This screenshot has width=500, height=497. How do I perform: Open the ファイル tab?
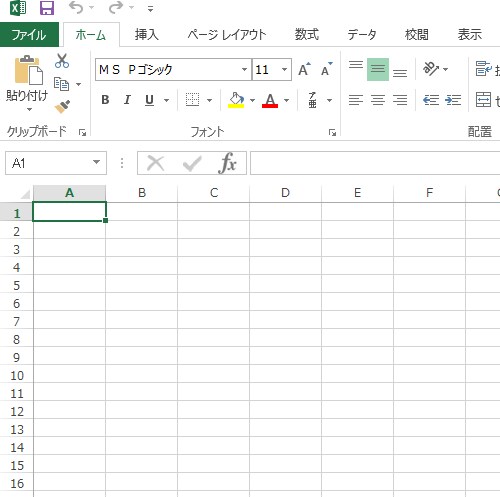coord(29,35)
